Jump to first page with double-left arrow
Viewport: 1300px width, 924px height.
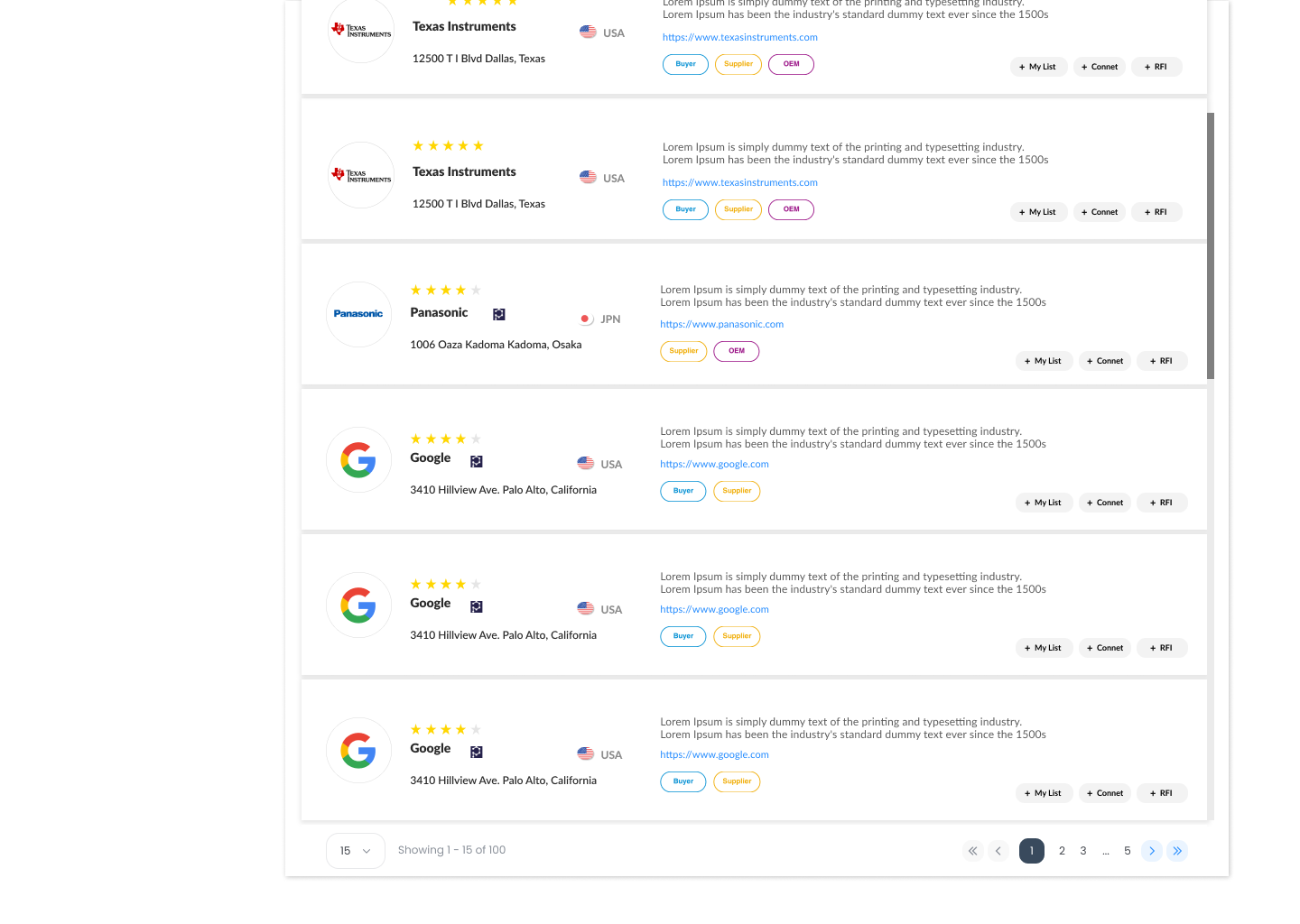[972, 851]
